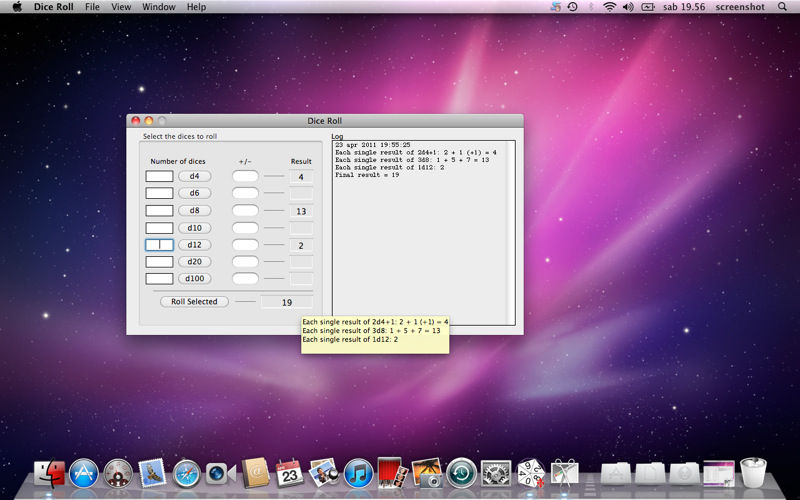This screenshot has width=800, height=500.
Task: Click the Roll Selected button
Action: click(194, 302)
